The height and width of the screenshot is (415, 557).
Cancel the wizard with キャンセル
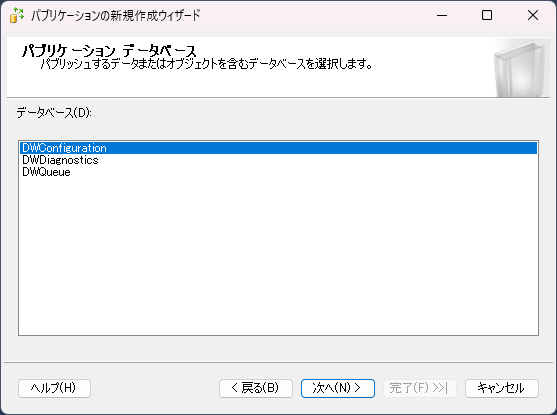coord(502,388)
